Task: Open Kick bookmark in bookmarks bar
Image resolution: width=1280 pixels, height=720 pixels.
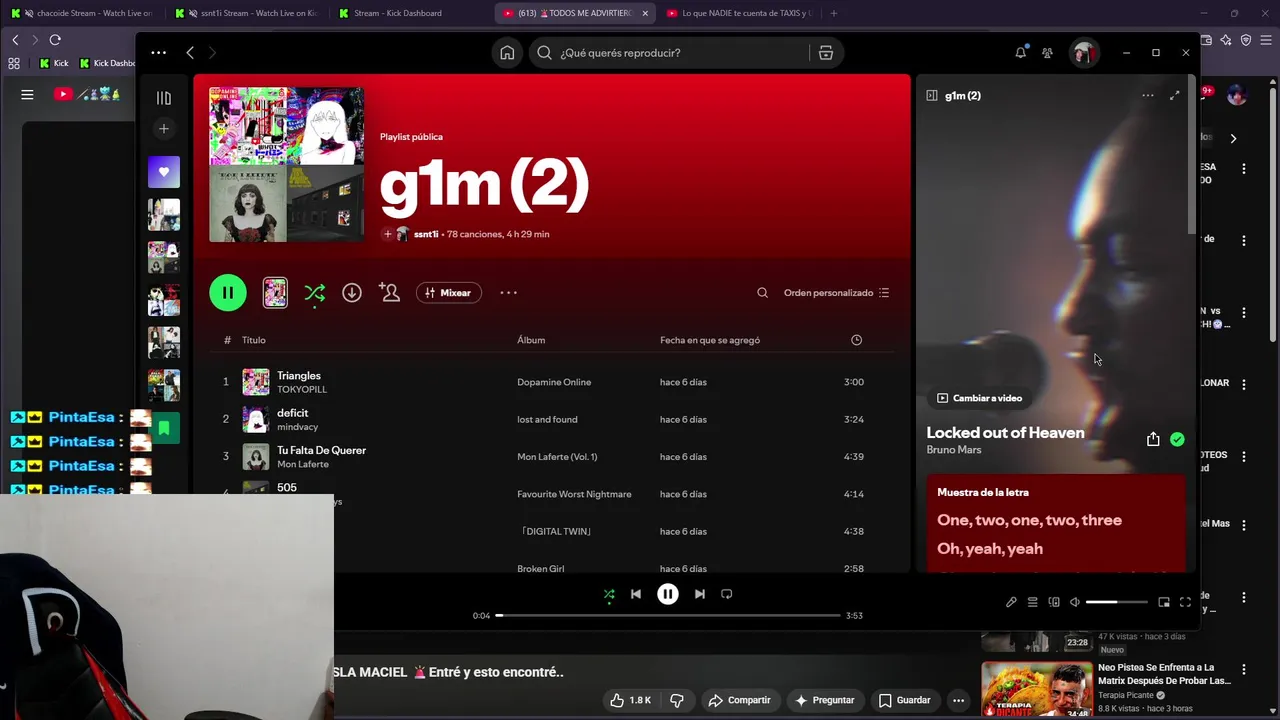Action: [53, 63]
